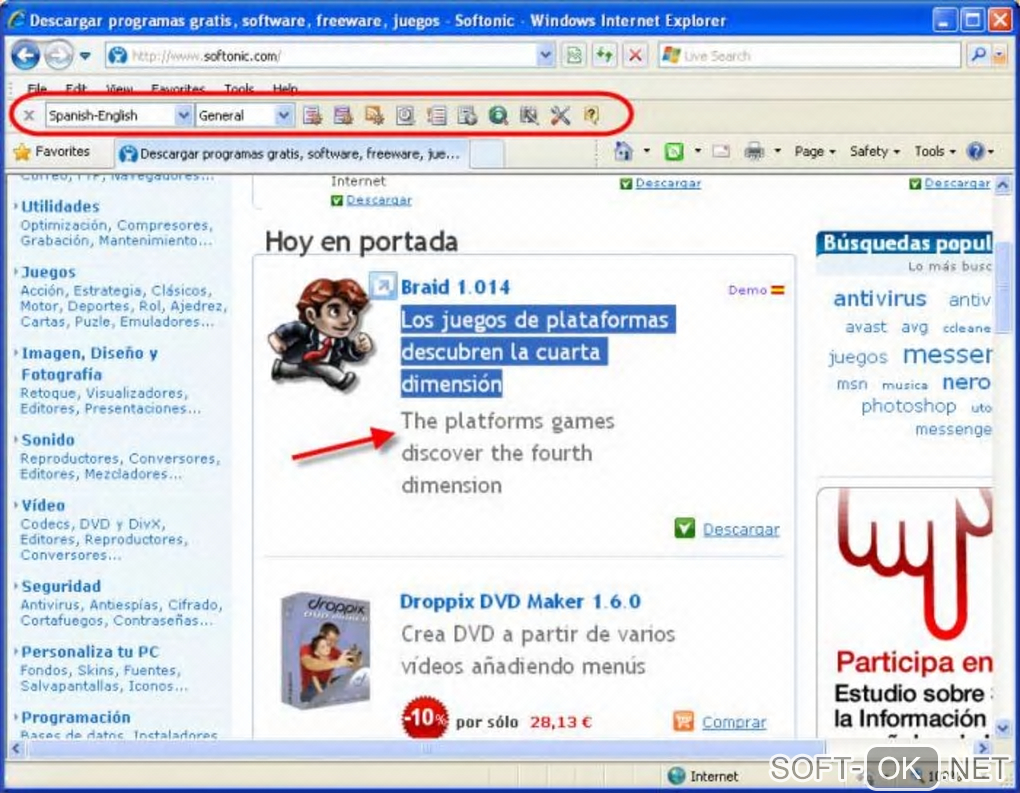The height and width of the screenshot is (793, 1020).
Task: Click the Favorites star button
Action: tap(51, 152)
